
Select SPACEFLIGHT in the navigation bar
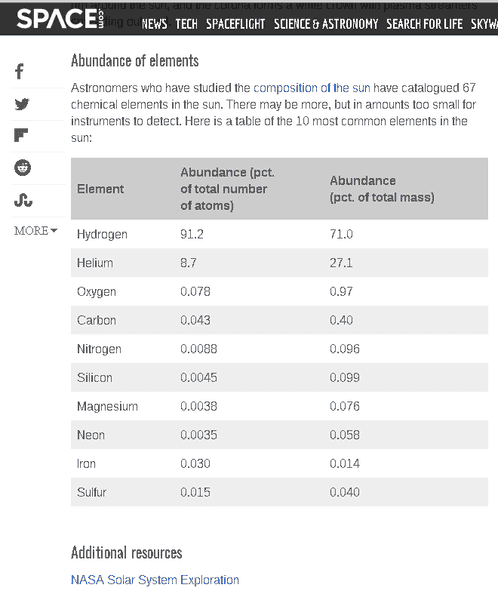click(x=235, y=24)
